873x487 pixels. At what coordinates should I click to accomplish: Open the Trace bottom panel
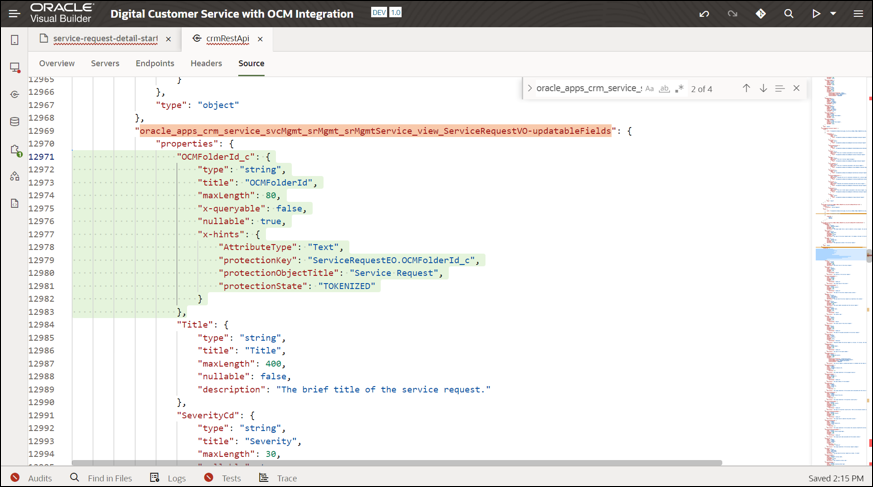click(287, 478)
